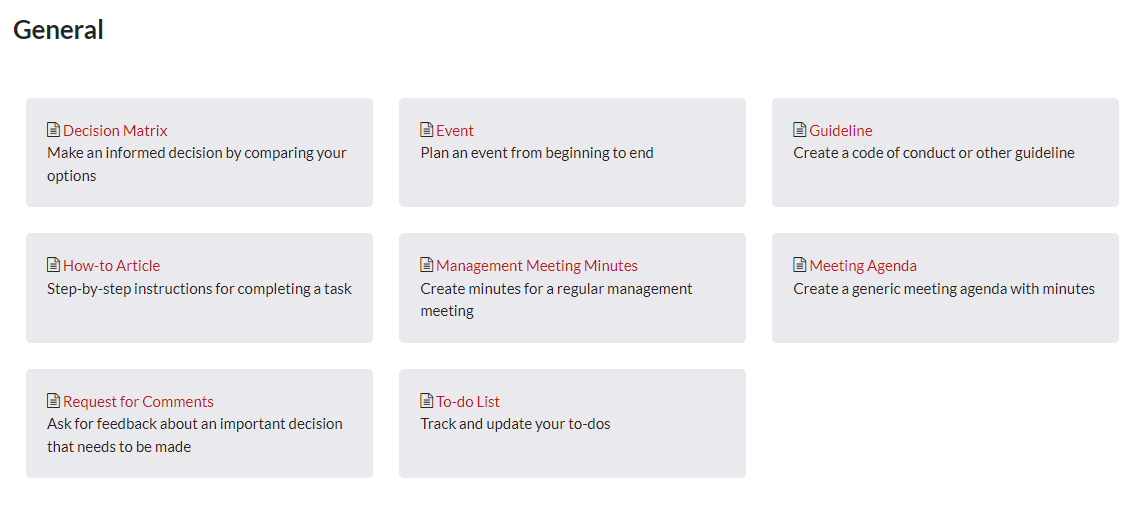Click the document icon beside How-to Article

click(53, 265)
